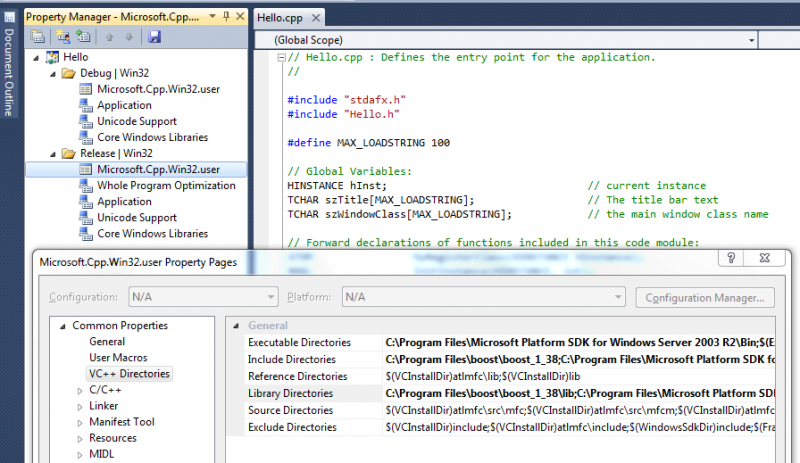The height and width of the screenshot is (463, 800).
Task: Open Property Manager window position dropdown arrow
Action: click(212, 16)
